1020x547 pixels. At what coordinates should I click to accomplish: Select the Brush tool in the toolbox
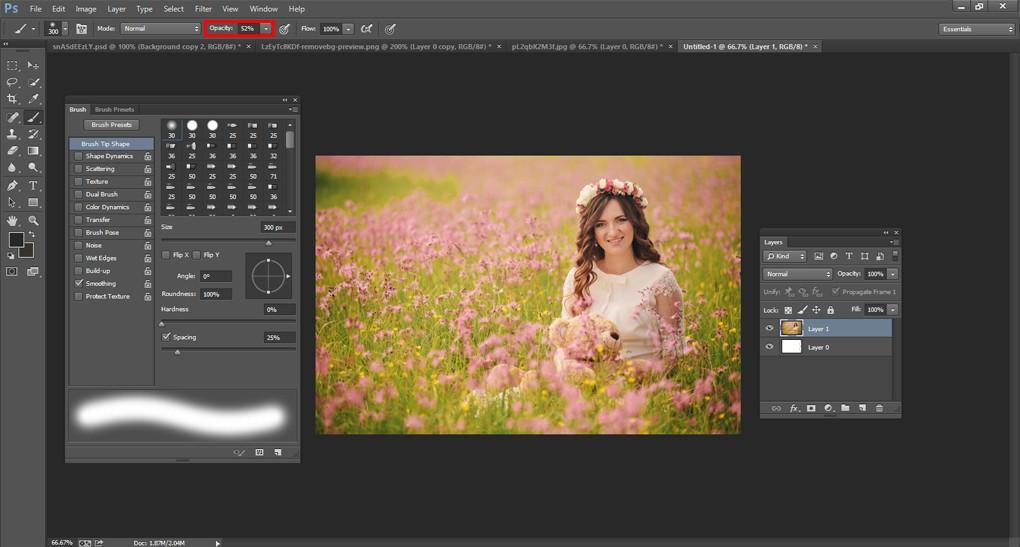33,117
